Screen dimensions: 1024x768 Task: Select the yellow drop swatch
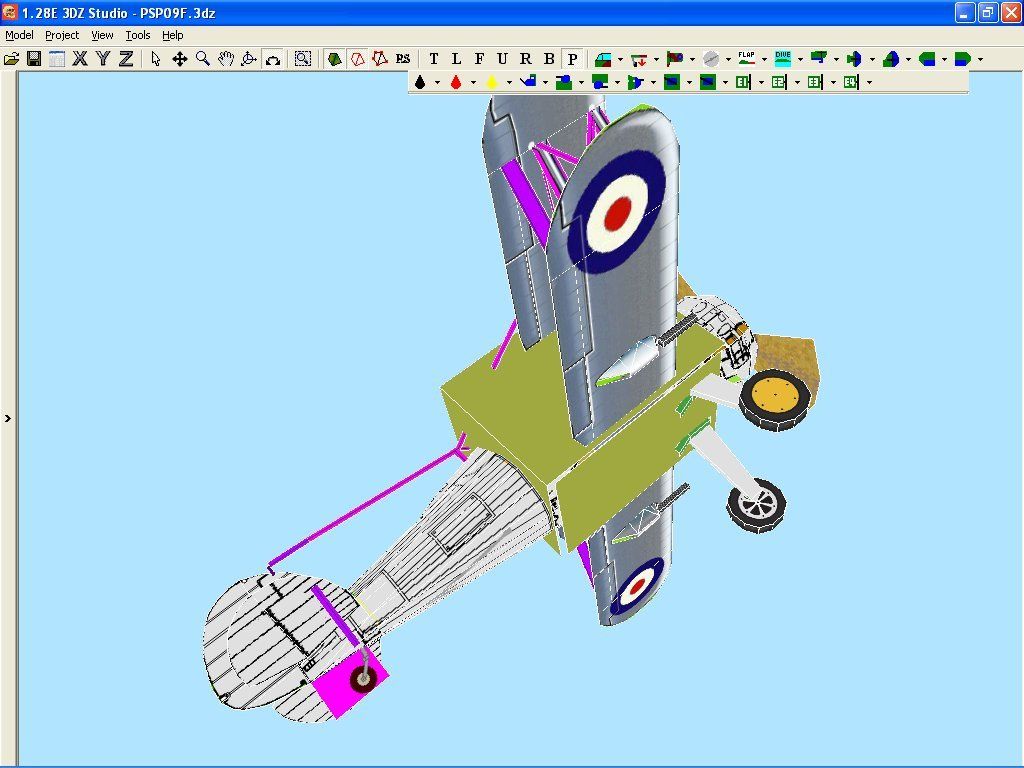pyautogui.click(x=492, y=82)
